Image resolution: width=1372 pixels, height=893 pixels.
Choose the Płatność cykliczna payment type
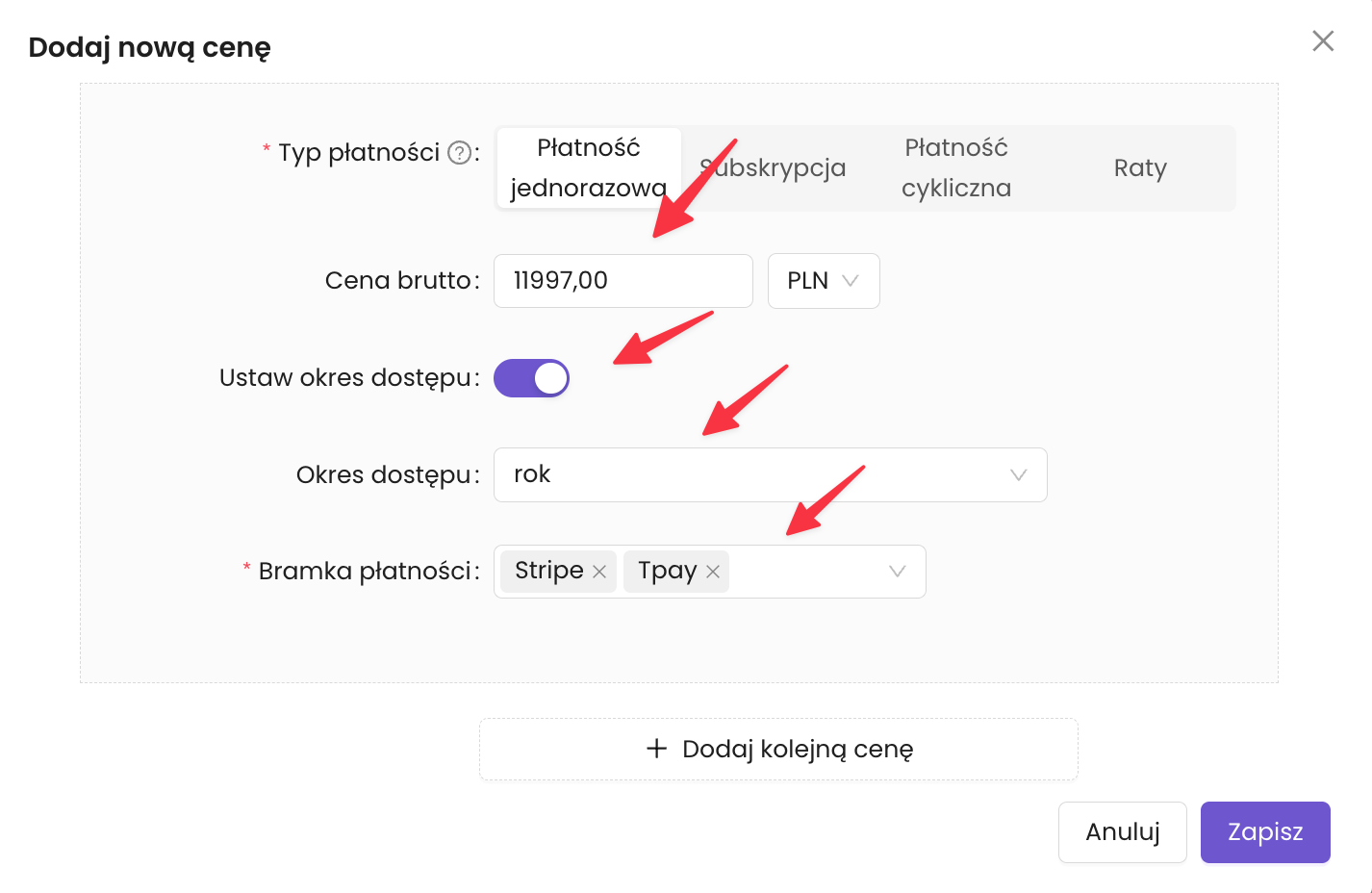click(956, 167)
